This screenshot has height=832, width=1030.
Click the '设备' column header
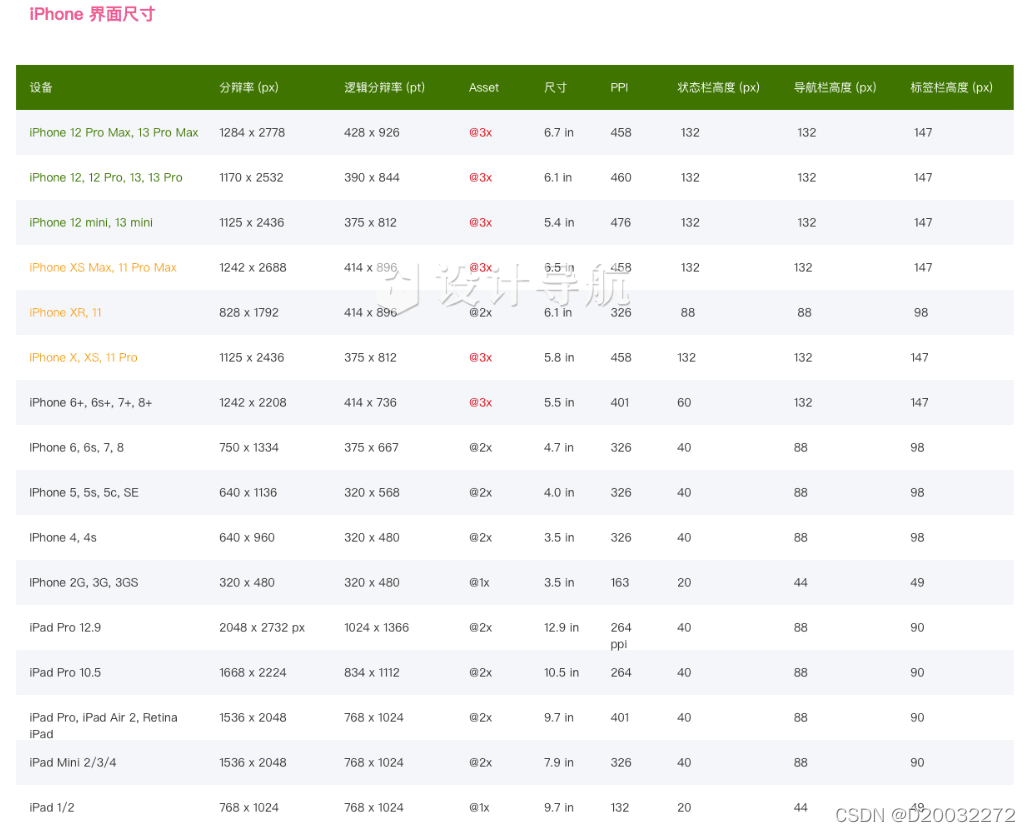41,87
